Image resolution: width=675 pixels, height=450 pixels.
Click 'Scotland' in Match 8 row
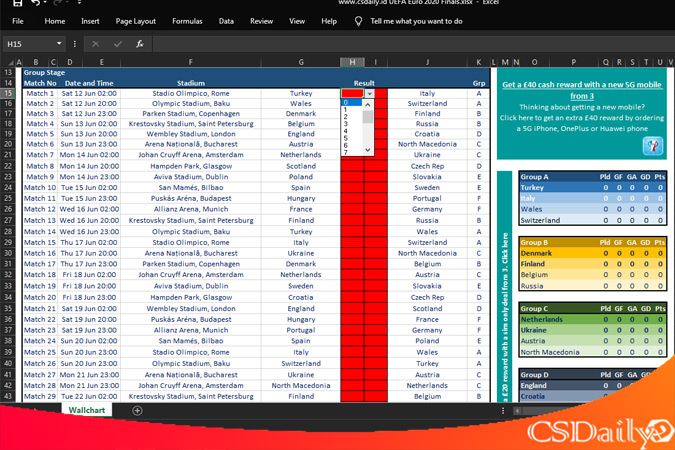pos(301,166)
